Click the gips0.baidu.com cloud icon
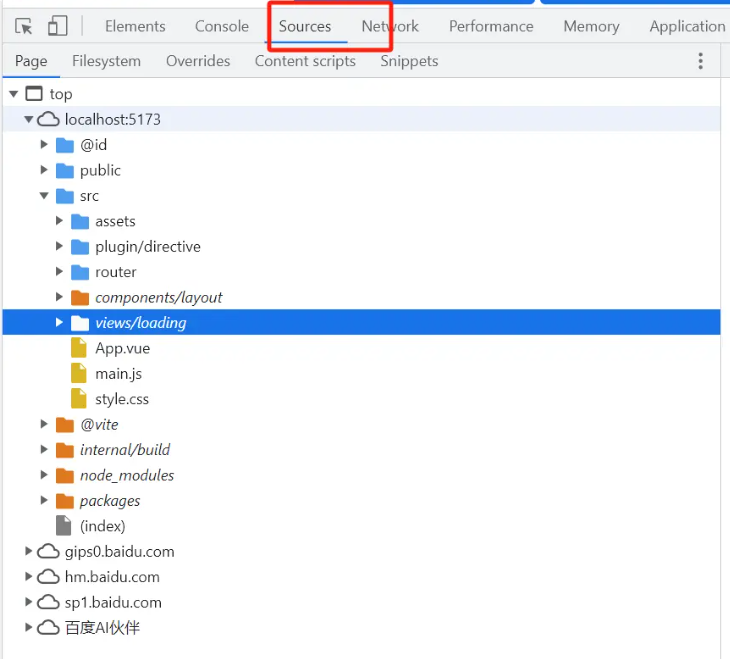This screenshot has width=730, height=659. 48,551
